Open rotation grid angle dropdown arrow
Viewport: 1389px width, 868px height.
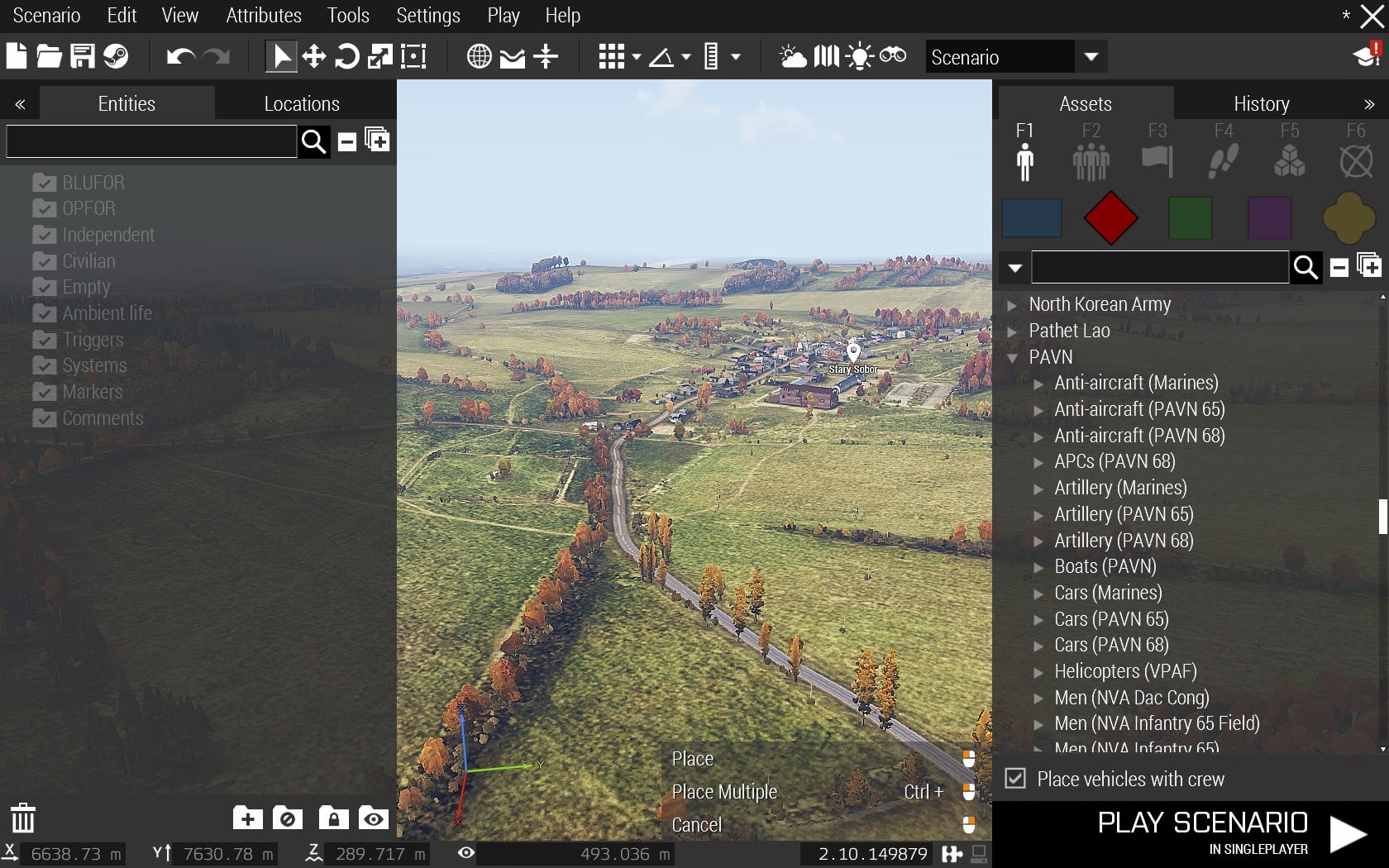tap(685, 57)
